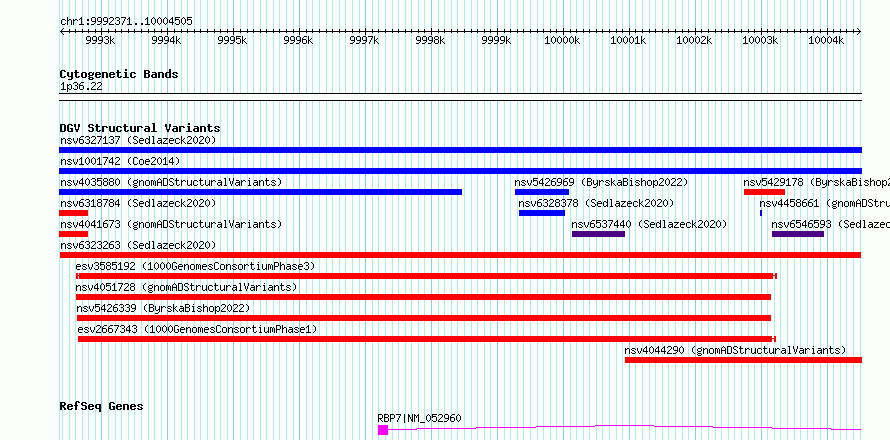Click the magenta RBP7 exon box

point(383,430)
